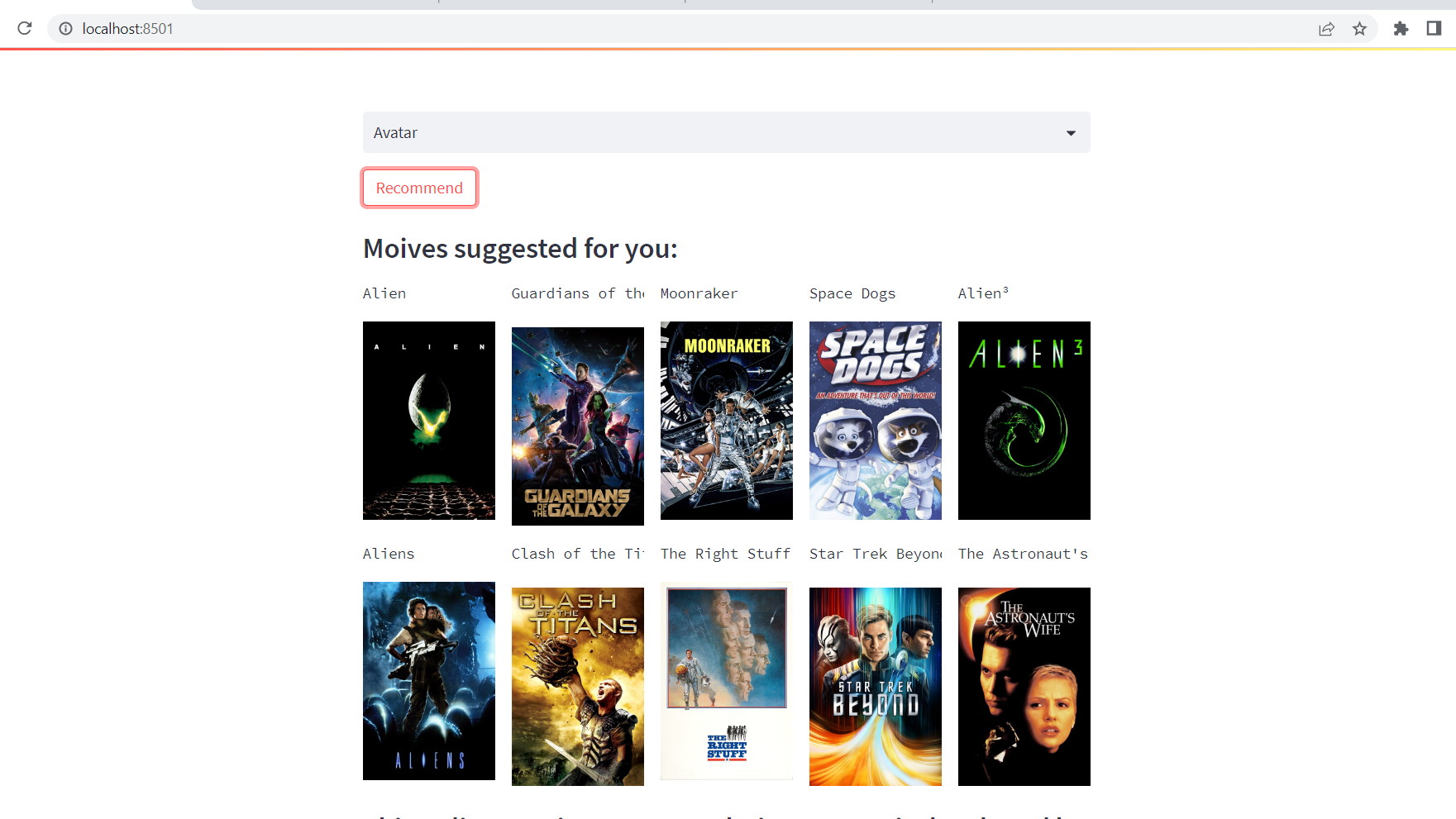Share this page icon in address bar
The width and height of the screenshot is (1456, 819).
(x=1326, y=29)
